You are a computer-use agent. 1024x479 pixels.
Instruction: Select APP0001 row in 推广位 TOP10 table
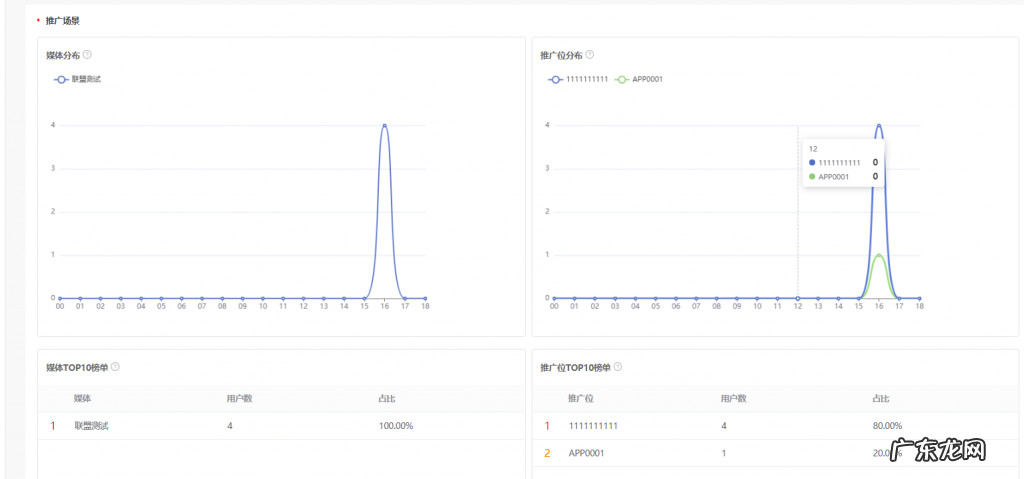(x=586, y=453)
